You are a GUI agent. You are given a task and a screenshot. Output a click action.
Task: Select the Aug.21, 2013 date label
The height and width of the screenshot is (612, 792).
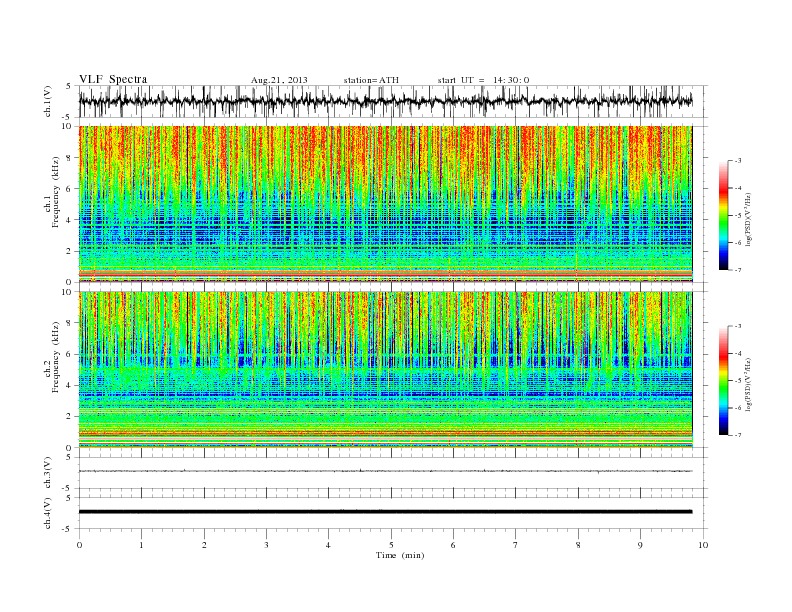coord(279,80)
